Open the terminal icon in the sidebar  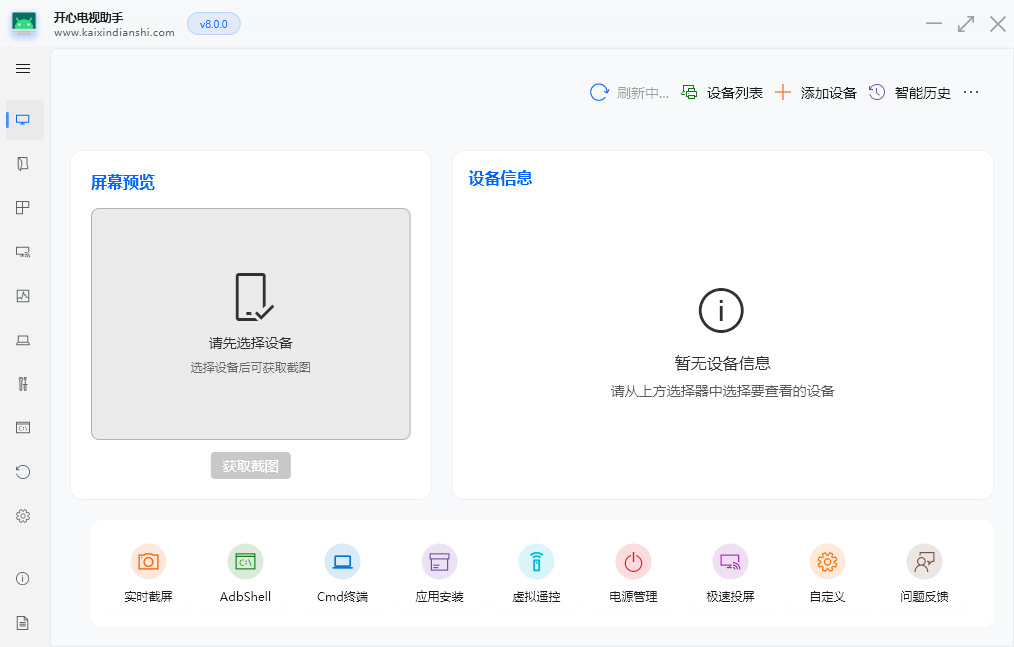pyautogui.click(x=23, y=427)
